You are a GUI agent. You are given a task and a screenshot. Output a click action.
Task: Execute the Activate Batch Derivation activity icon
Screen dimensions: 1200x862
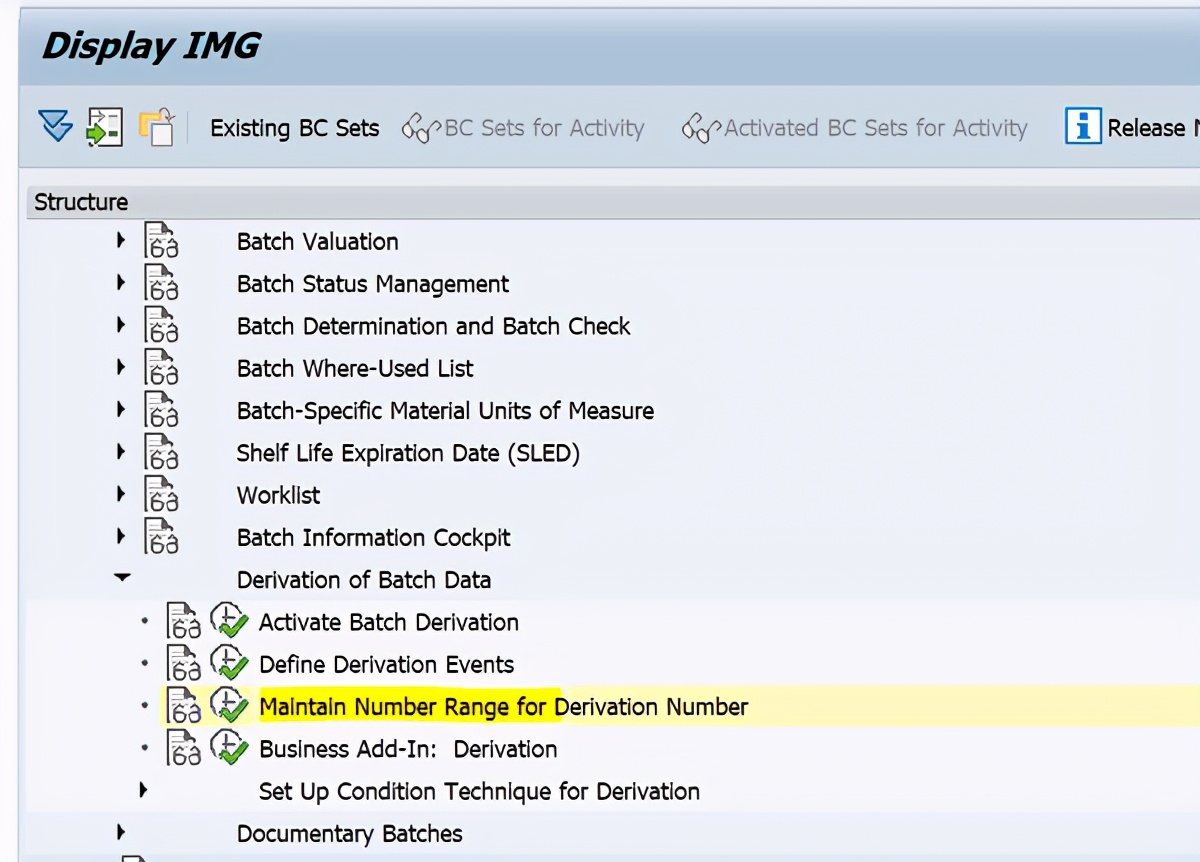pyautogui.click(x=229, y=621)
